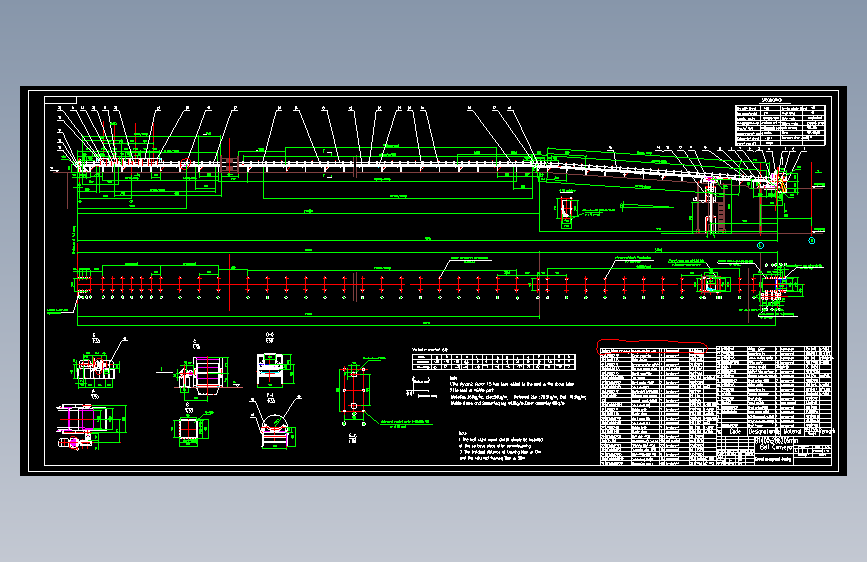Select the 'Material' column header in parts list

tap(792, 431)
